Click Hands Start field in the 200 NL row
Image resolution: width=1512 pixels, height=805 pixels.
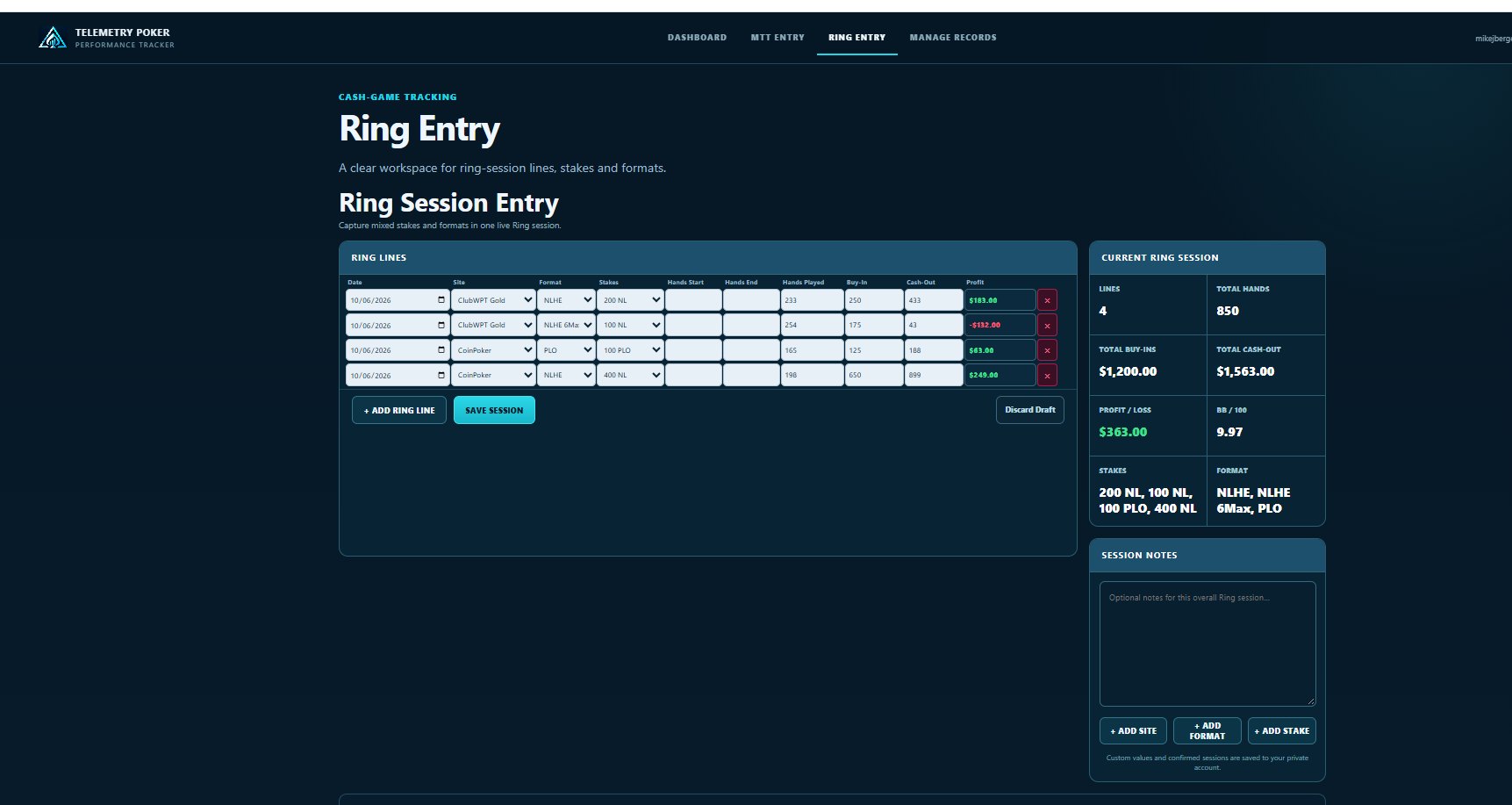coord(693,300)
